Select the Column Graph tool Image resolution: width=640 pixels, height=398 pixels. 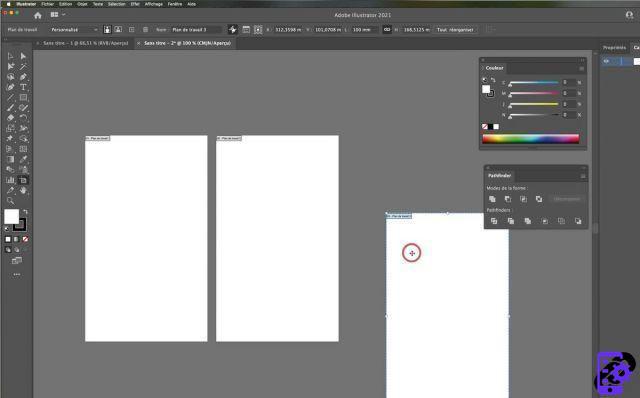click(x=11, y=180)
